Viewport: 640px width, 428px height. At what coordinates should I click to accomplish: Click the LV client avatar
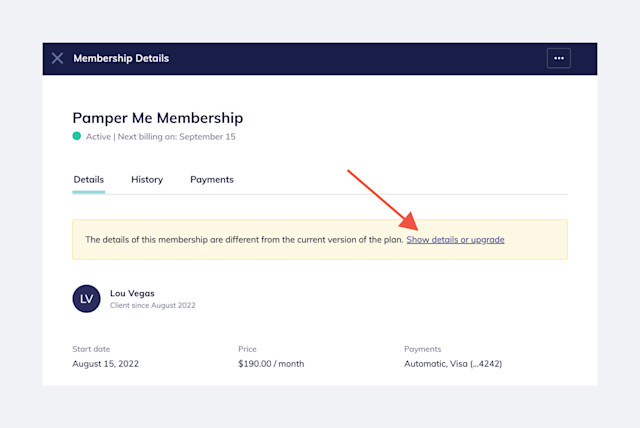[87, 299]
